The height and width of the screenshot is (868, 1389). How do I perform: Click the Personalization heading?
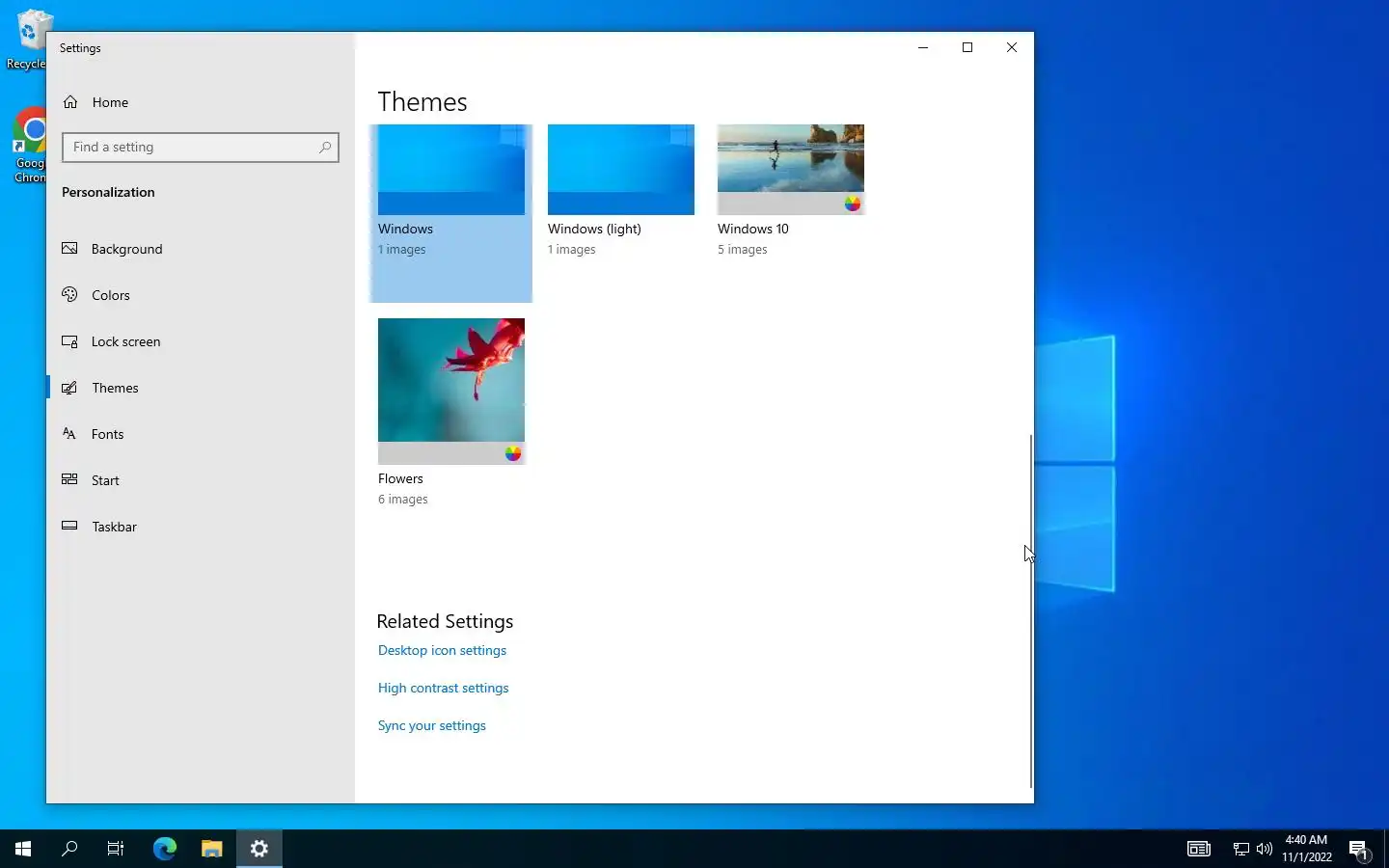tap(108, 192)
